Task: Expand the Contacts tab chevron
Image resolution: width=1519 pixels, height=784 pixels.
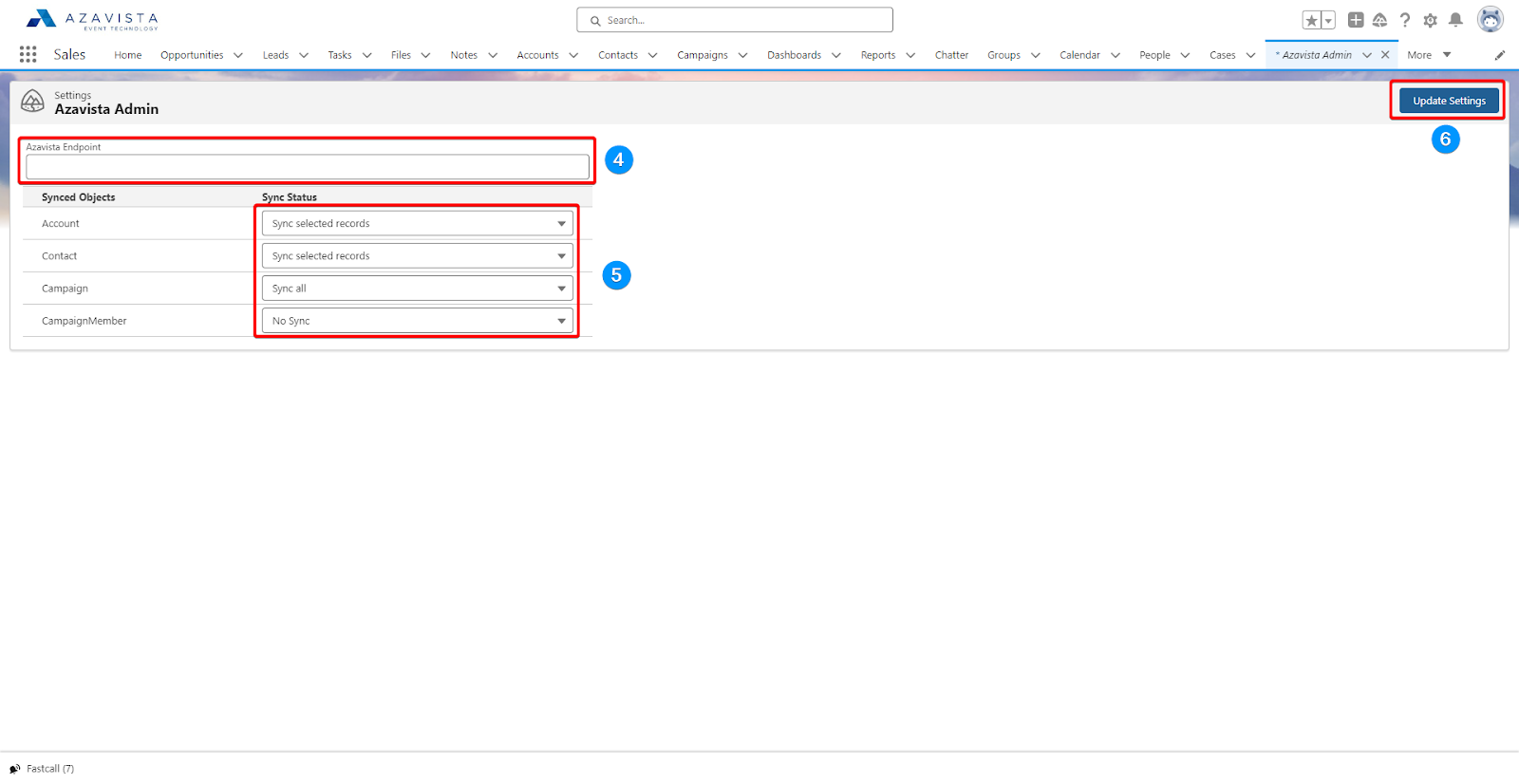Action: coord(653,55)
